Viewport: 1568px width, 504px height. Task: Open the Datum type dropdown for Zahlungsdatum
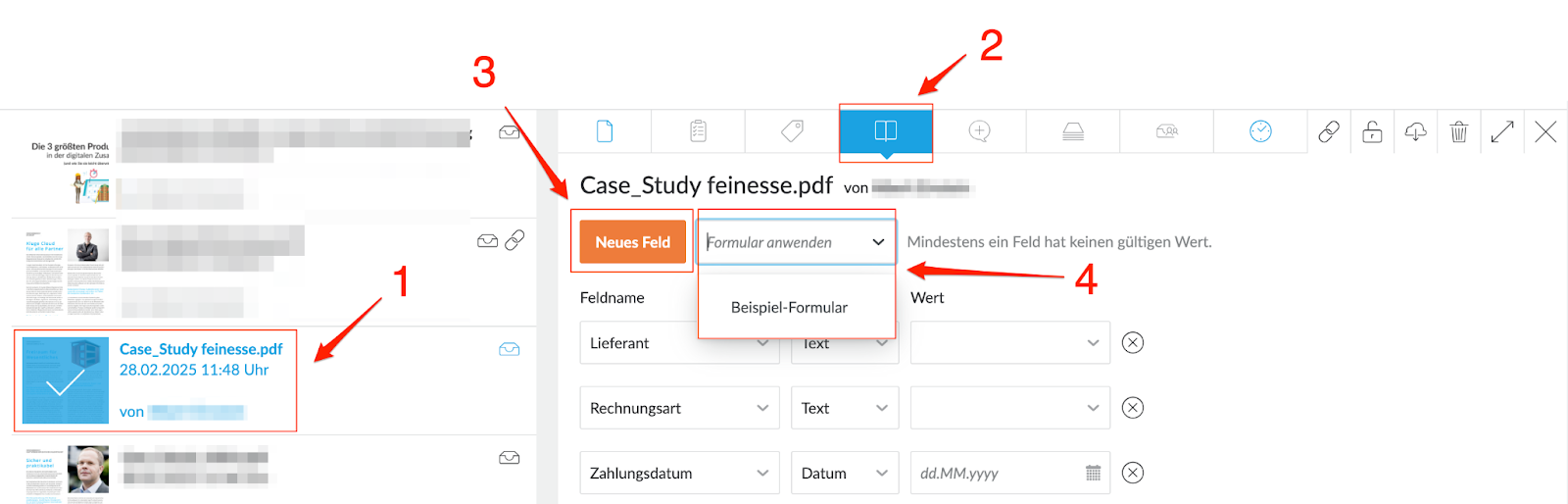click(845, 473)
